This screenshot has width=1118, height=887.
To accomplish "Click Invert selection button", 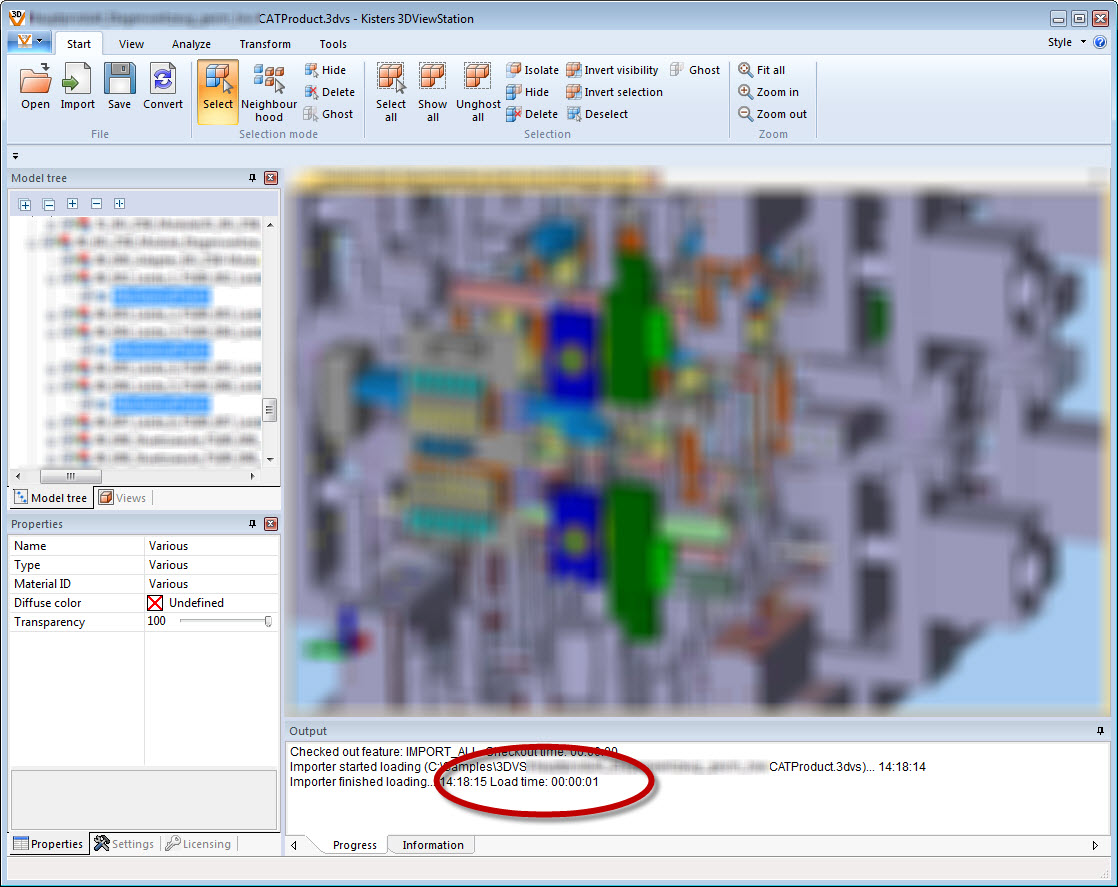I will [x=614, y=92].
